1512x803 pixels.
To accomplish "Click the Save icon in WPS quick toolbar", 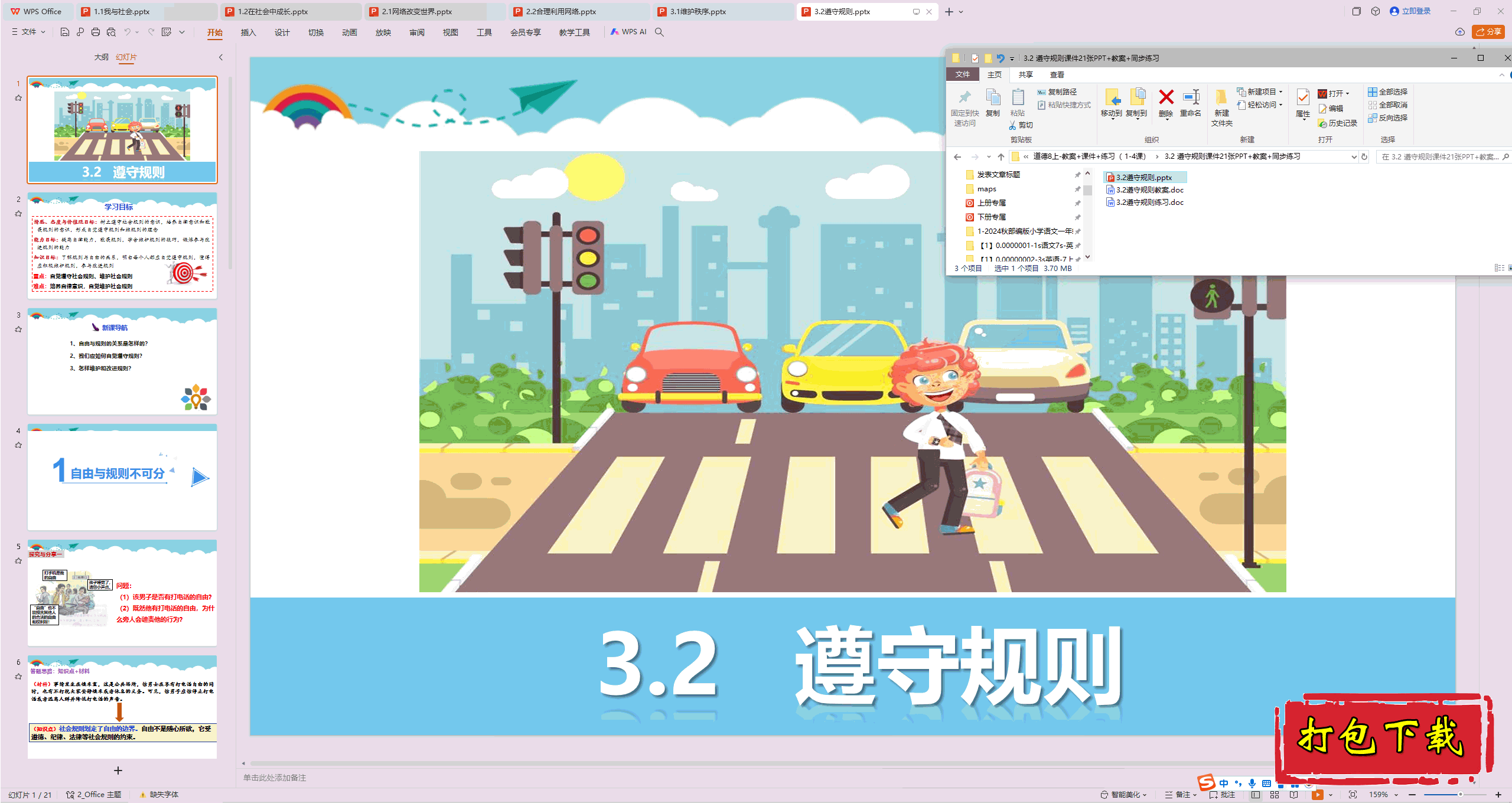I will (65, 32).
